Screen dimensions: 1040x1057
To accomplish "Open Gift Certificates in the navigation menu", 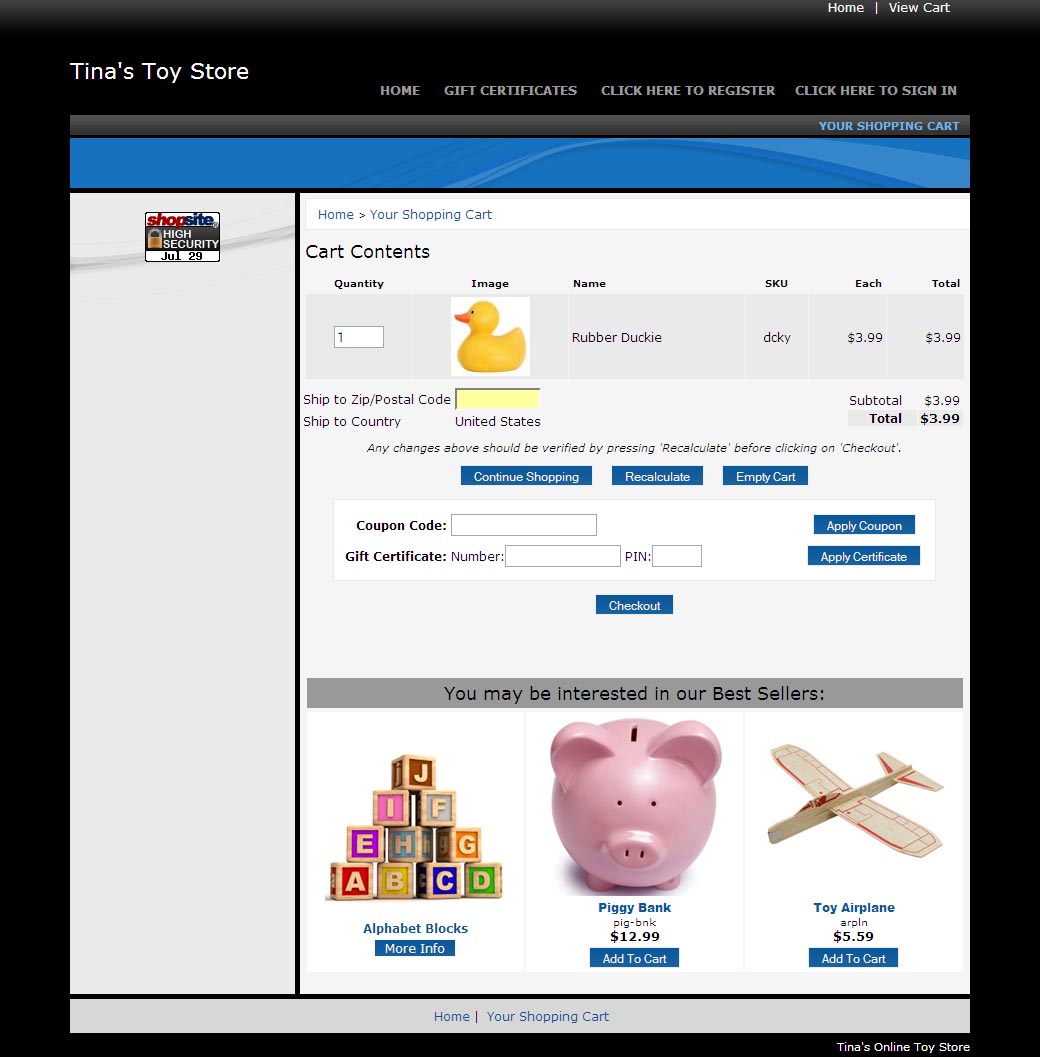I will [510, 90].
